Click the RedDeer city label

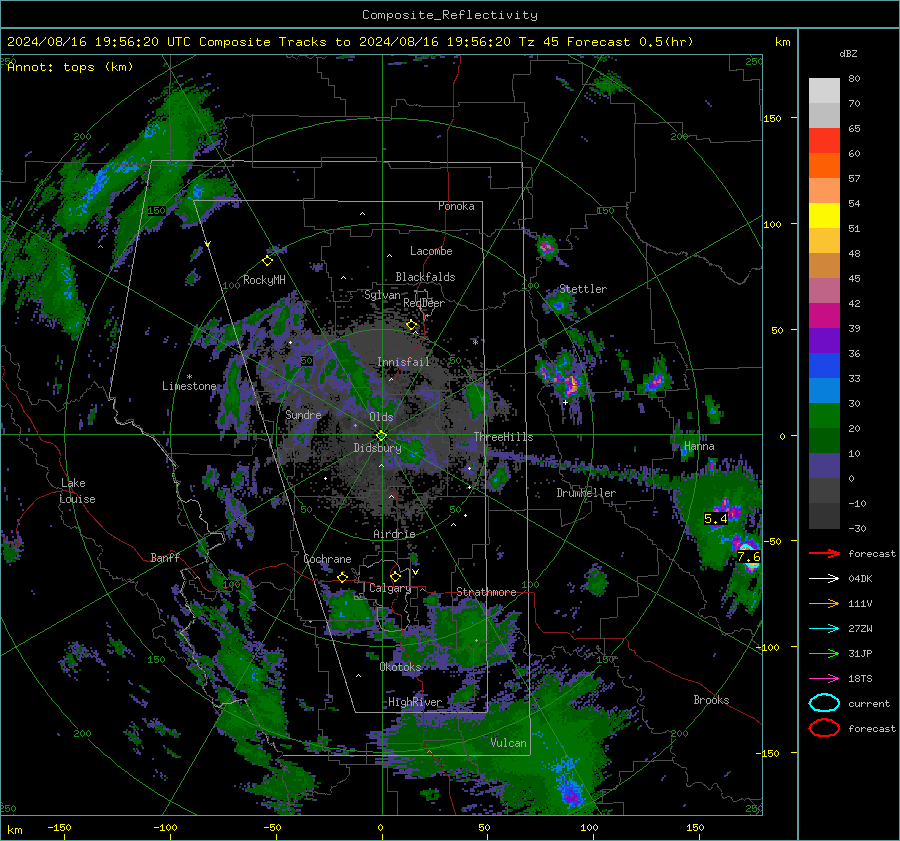click(424, 303)
